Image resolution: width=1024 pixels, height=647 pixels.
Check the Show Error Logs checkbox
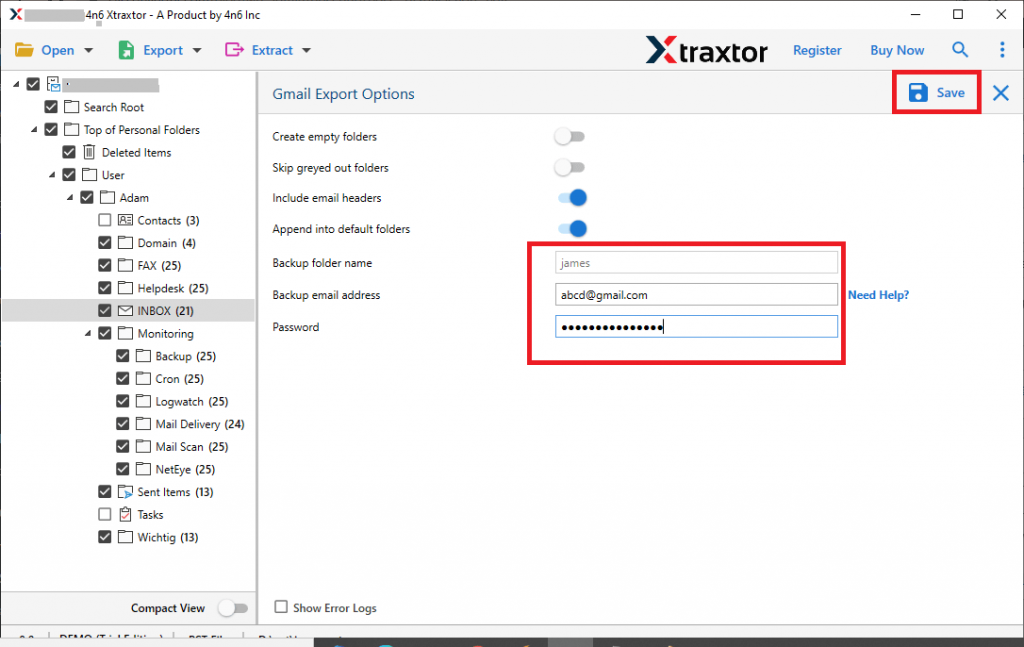pyautogui.click(x=281, y=607)
